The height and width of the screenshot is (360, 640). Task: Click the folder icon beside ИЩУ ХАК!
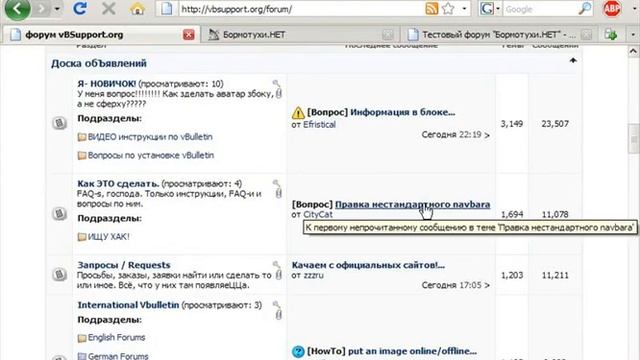pyautogui.click(x=82, y=237)
